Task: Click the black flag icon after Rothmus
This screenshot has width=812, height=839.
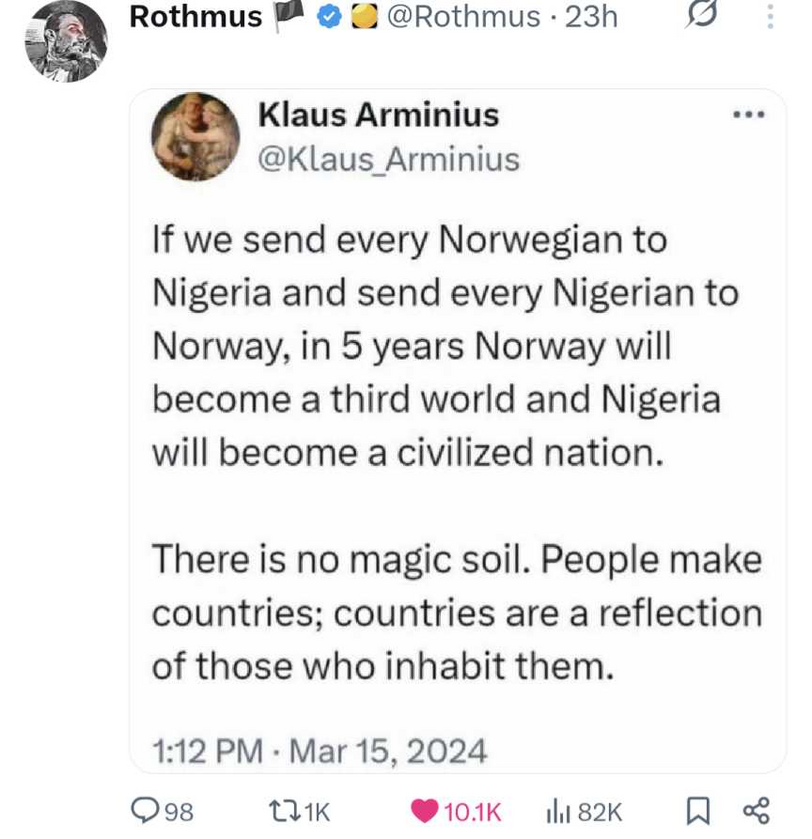Action: [287, 16]
